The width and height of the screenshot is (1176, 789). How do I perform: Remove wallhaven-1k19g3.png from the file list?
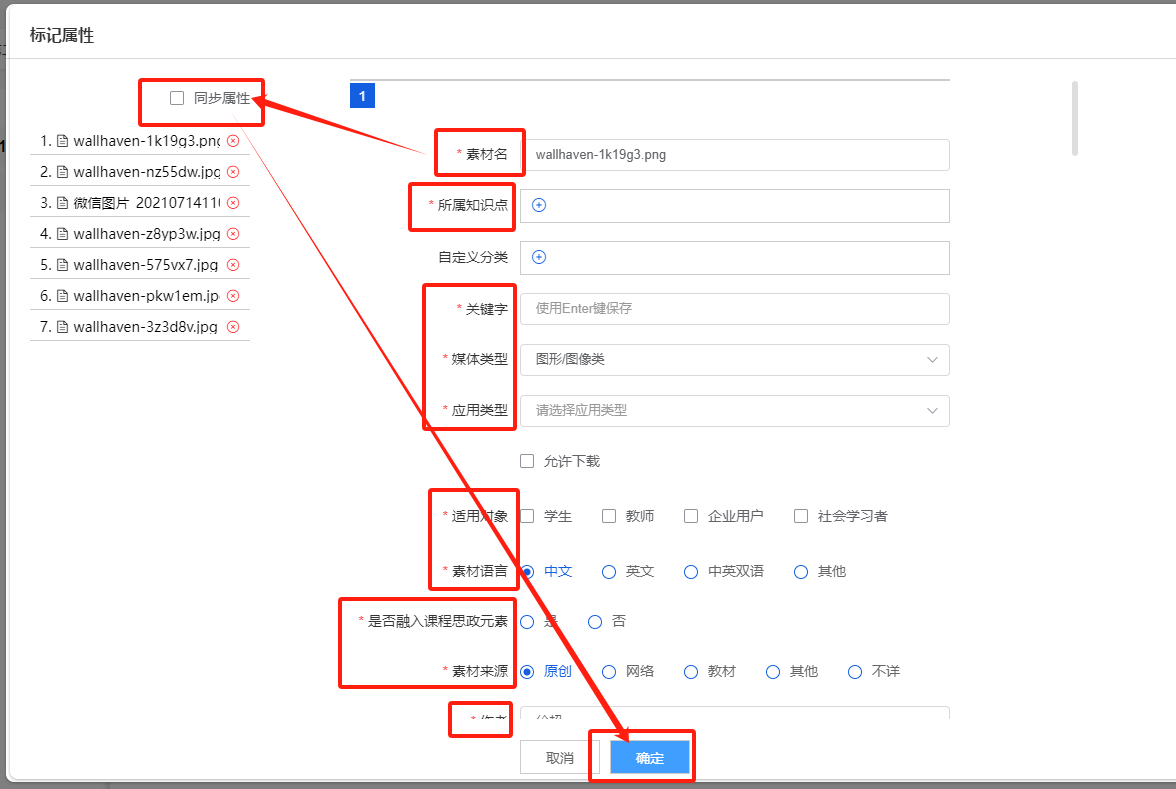pos(233,141)
